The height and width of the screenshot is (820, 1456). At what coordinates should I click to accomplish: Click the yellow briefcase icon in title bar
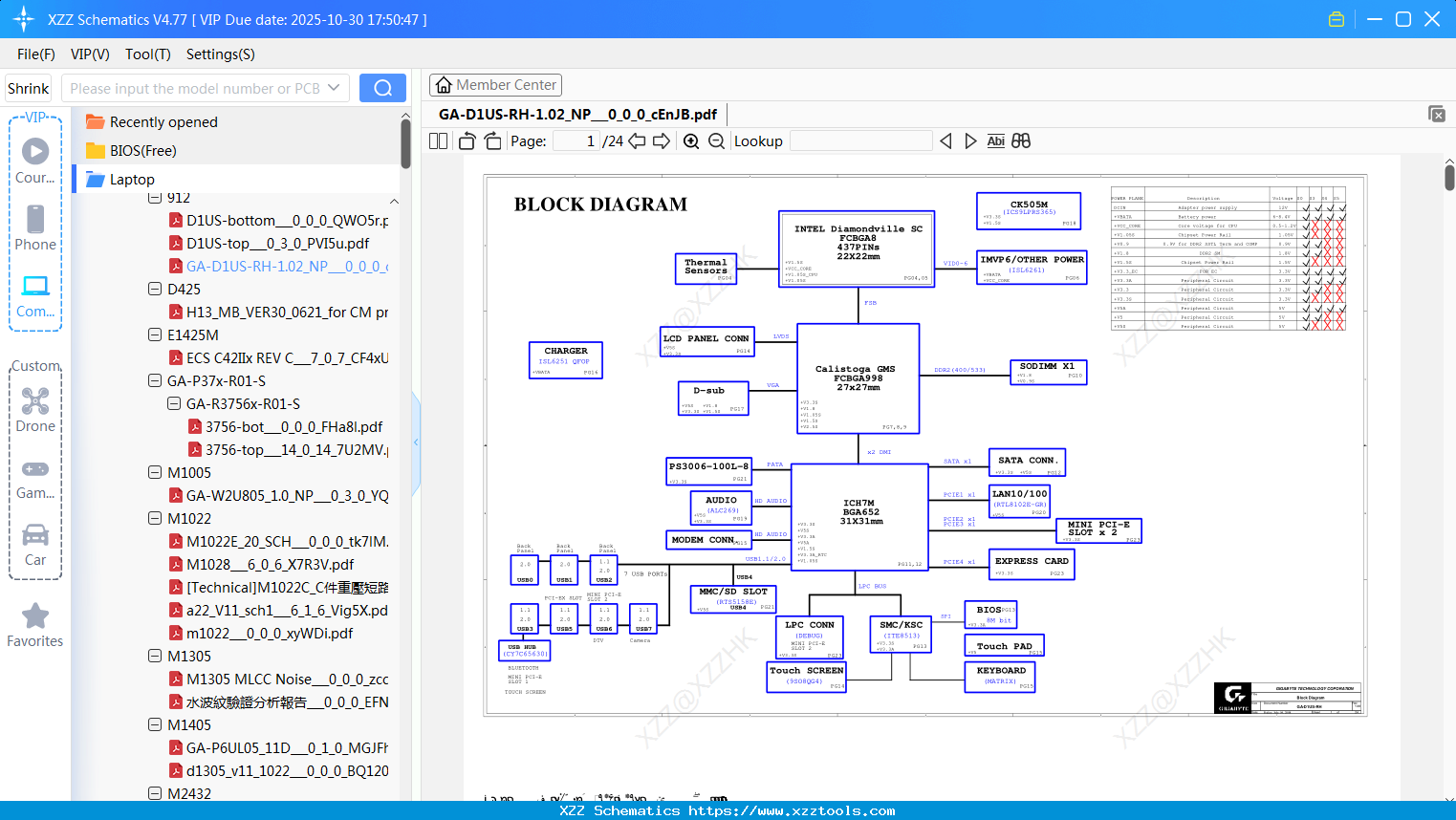coord(1336,19)
